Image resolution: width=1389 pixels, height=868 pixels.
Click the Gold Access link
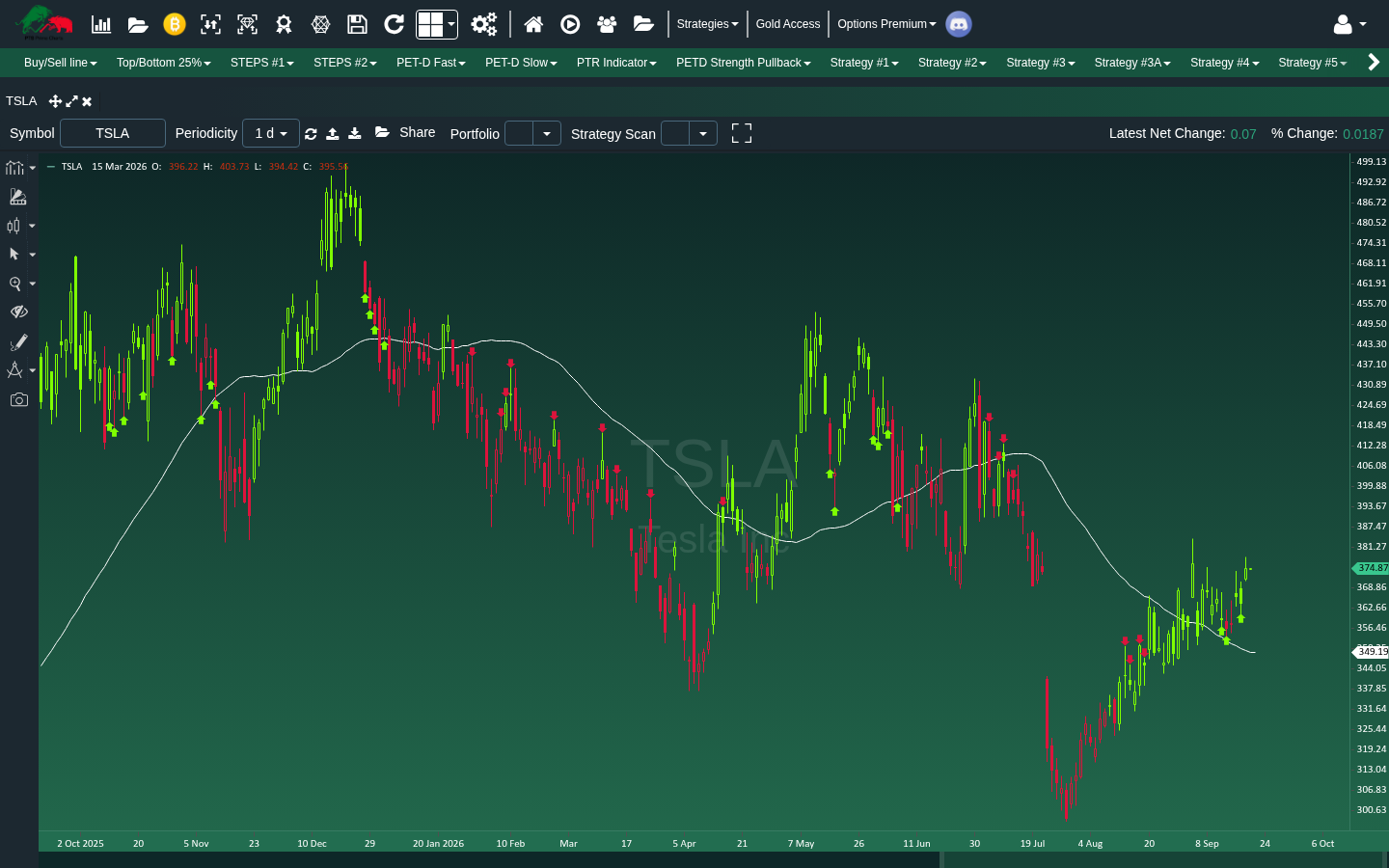(788, 24)
